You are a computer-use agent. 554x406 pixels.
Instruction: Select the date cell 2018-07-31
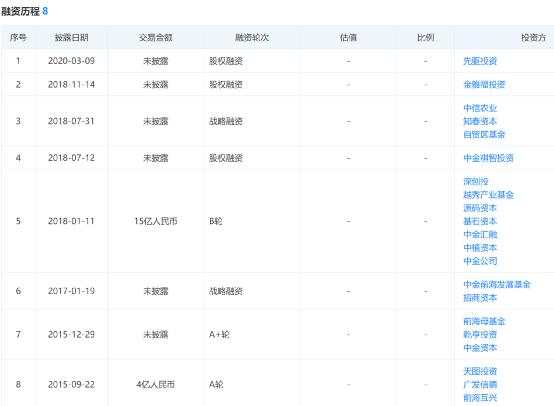pyautogui.click(x=71, y=121)
